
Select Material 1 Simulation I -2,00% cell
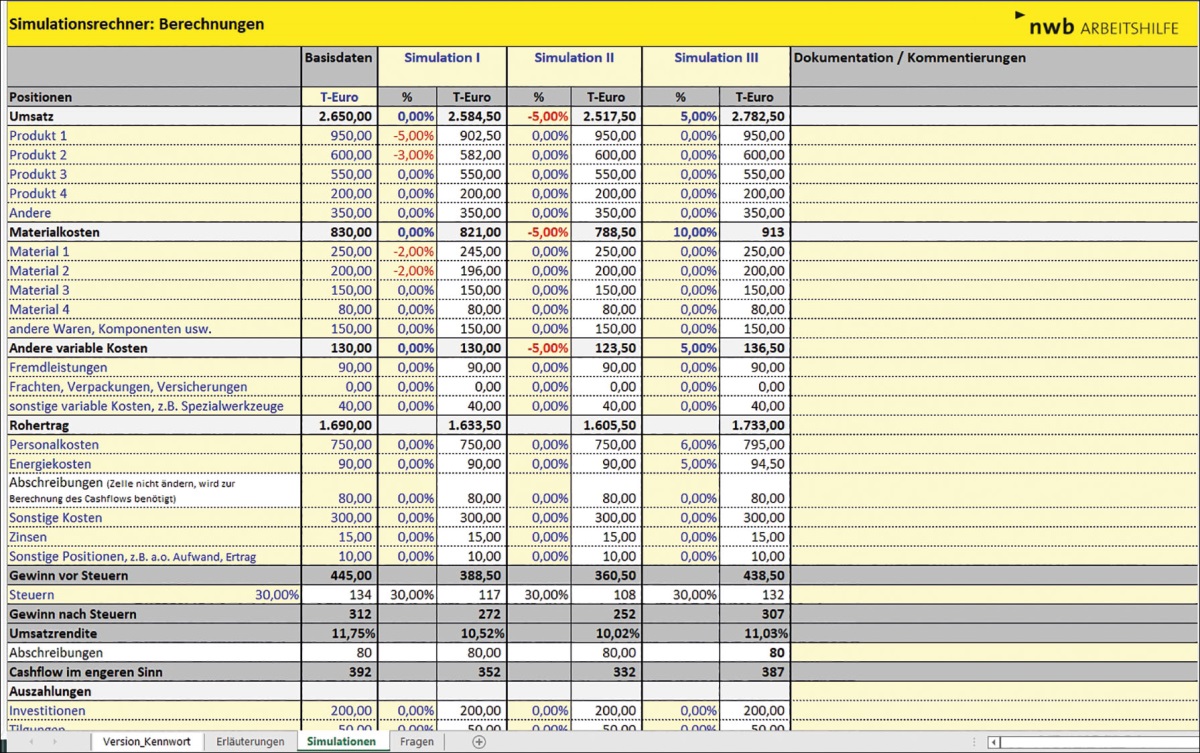coord(408,252)
